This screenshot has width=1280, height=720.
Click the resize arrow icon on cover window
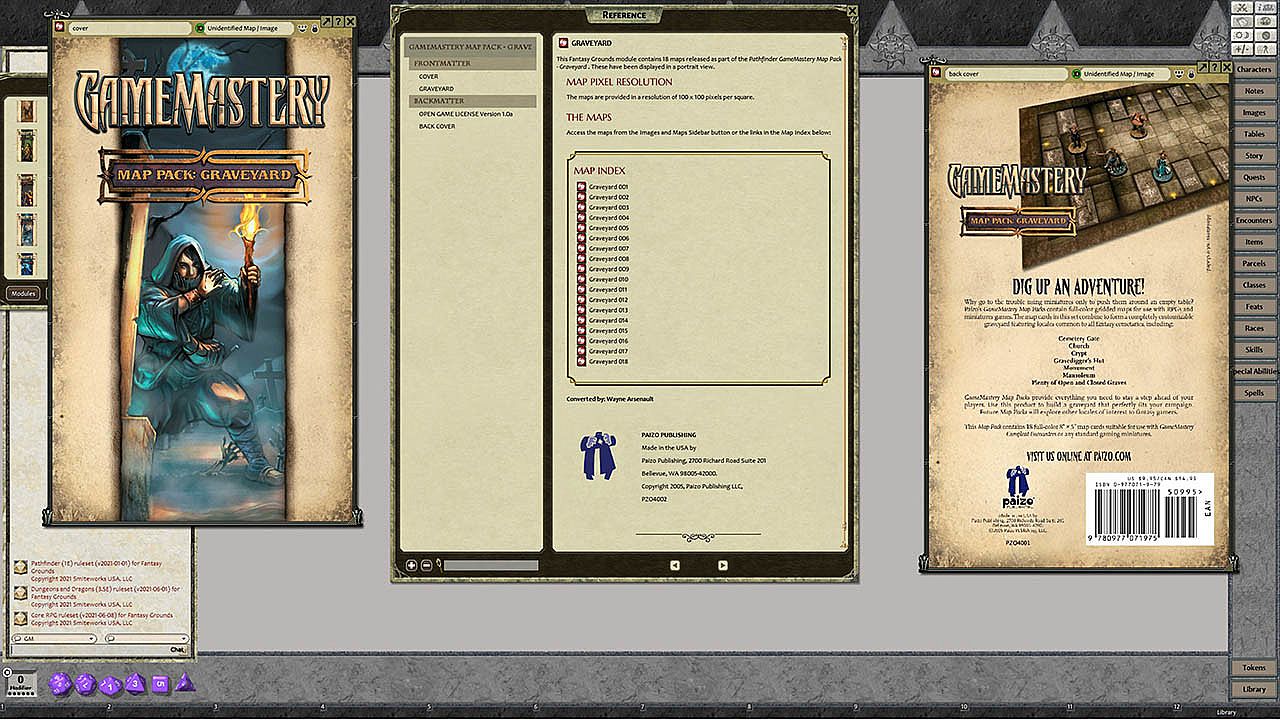(x=327, y=20)
